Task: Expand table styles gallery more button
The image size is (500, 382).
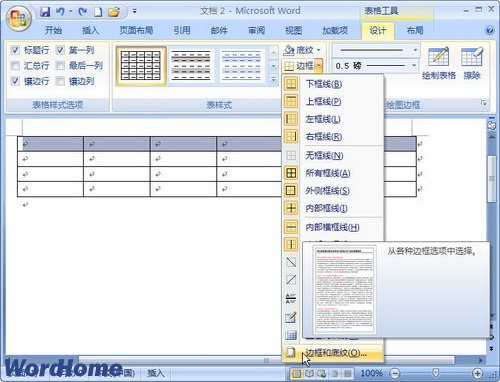Action: [x=273, y=80]
